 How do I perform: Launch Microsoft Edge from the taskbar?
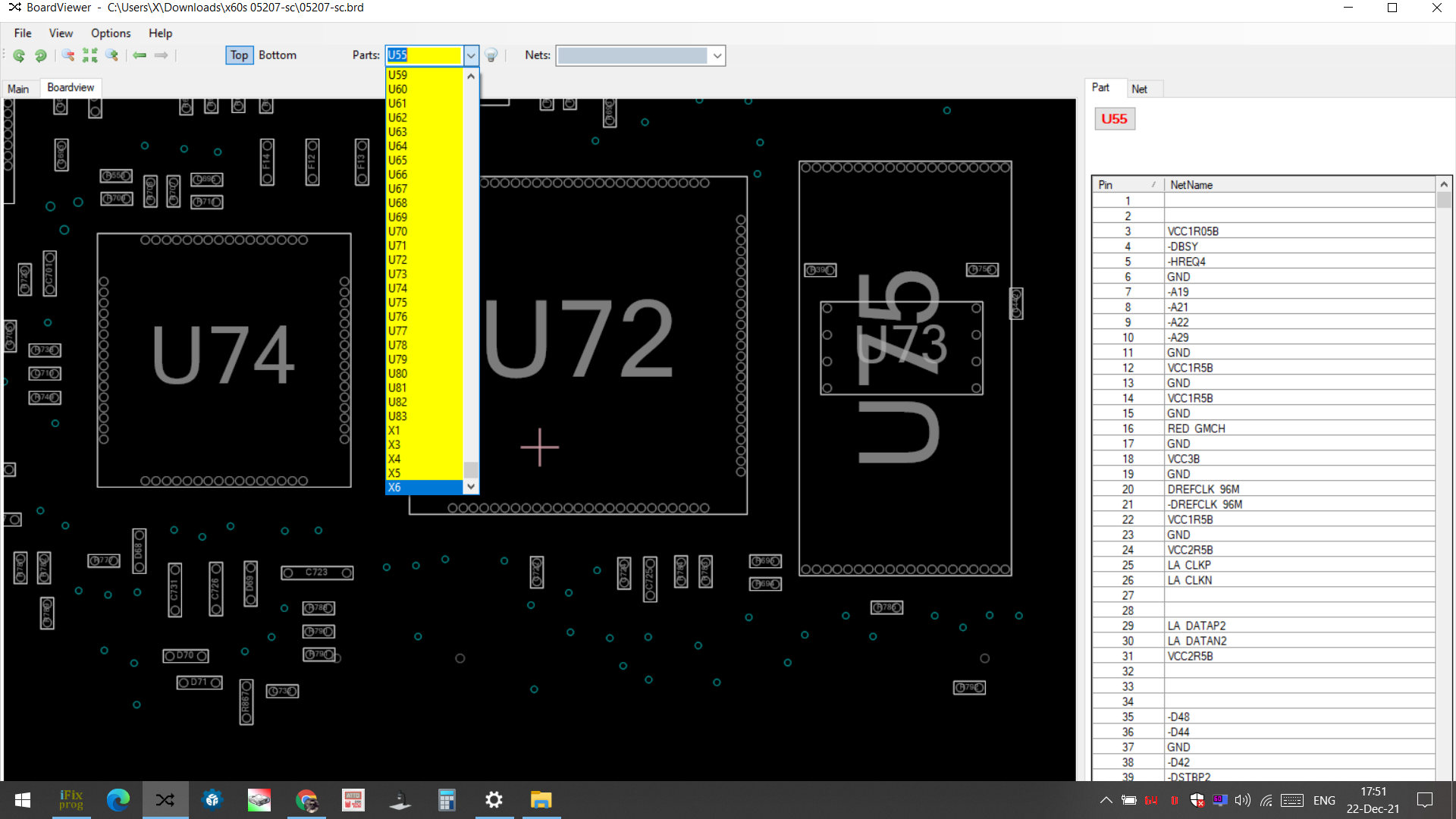[118, 800]
